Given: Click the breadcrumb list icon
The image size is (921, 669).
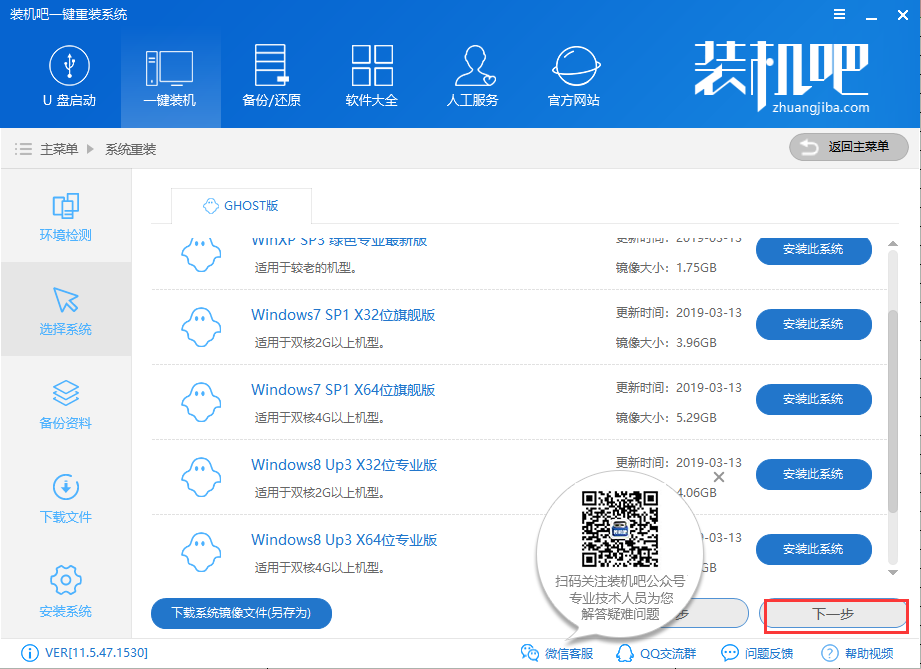Looking at the screenshot, I should 23,149.
